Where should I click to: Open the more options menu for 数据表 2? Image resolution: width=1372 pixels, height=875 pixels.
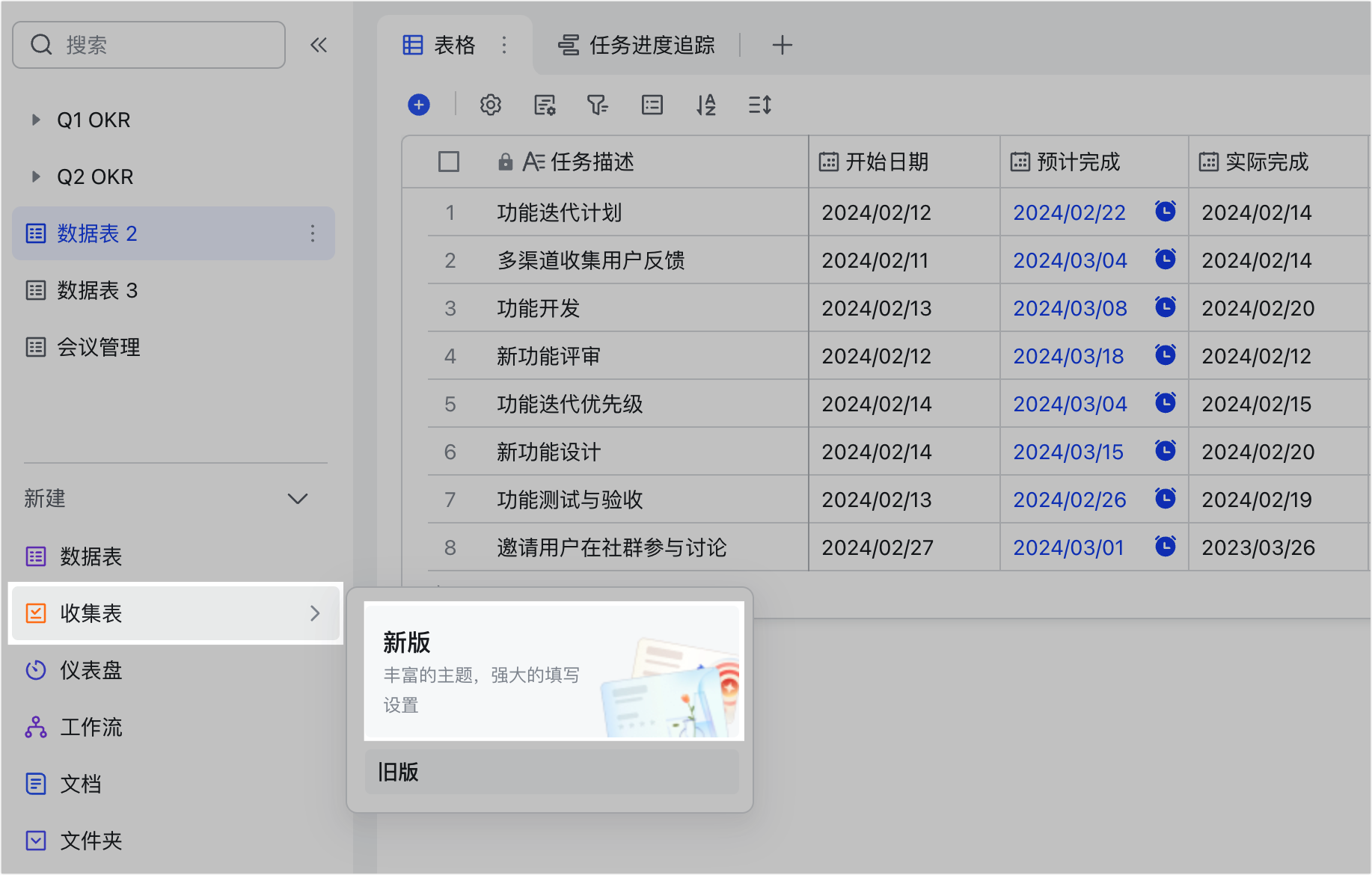pos(313,233)
